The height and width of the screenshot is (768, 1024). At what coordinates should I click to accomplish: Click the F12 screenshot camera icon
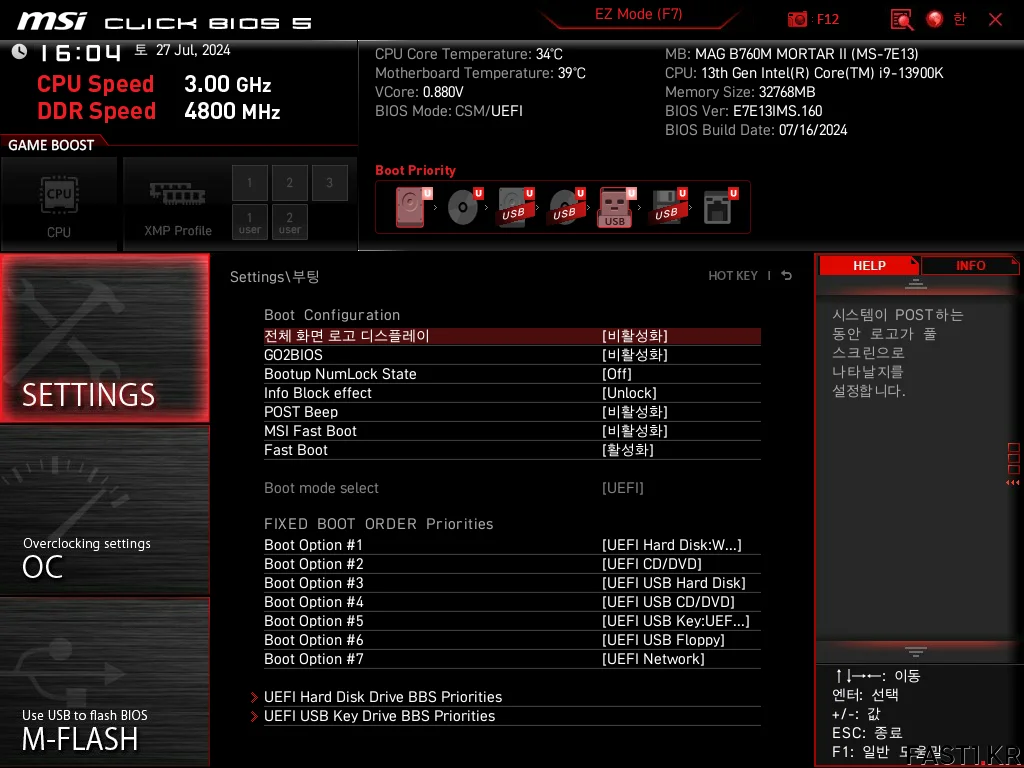pyautogui.click(x=797, y=19)
